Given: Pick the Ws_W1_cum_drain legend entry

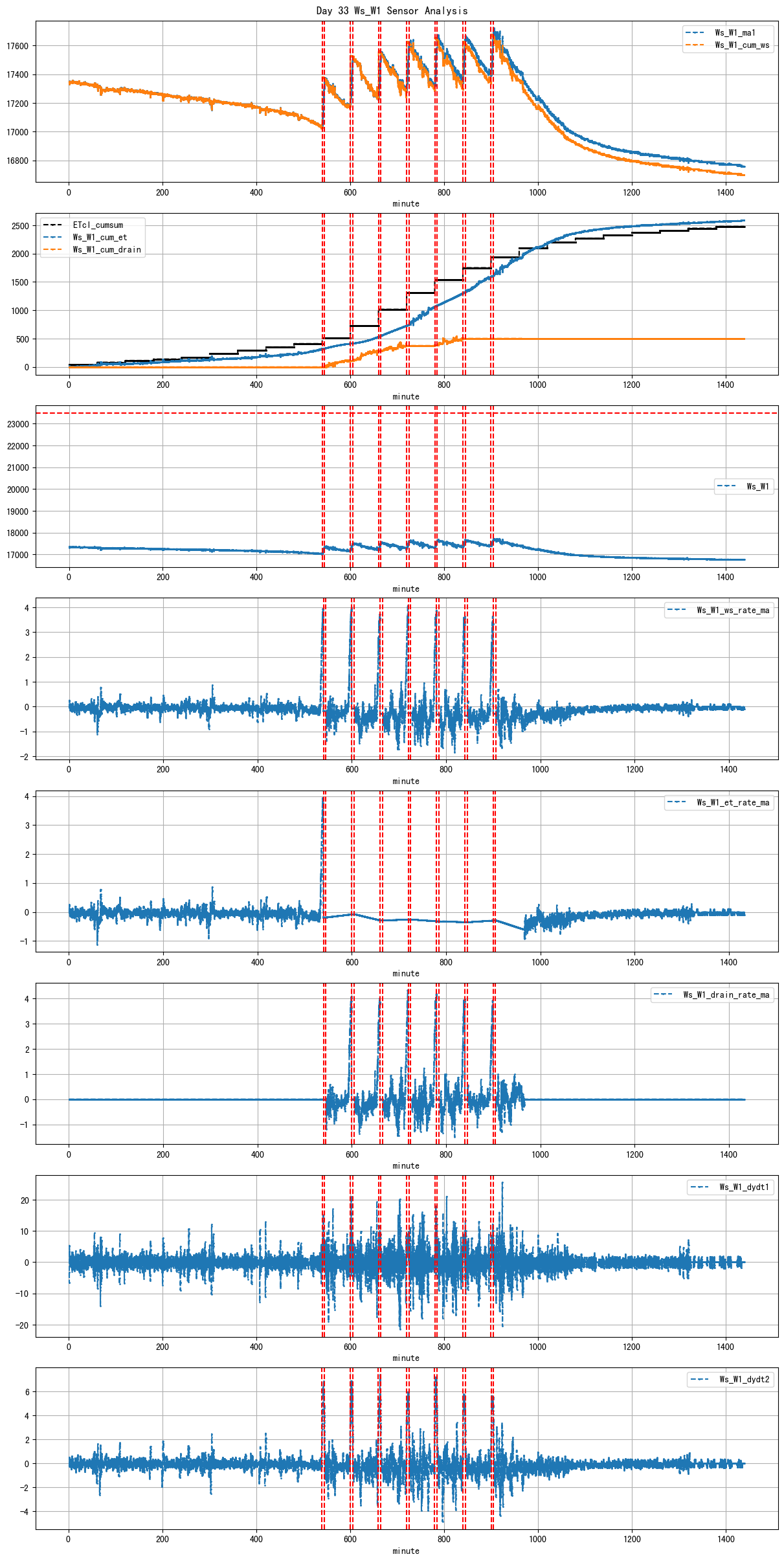Looking at the screenshot, I should pos(107,250).
